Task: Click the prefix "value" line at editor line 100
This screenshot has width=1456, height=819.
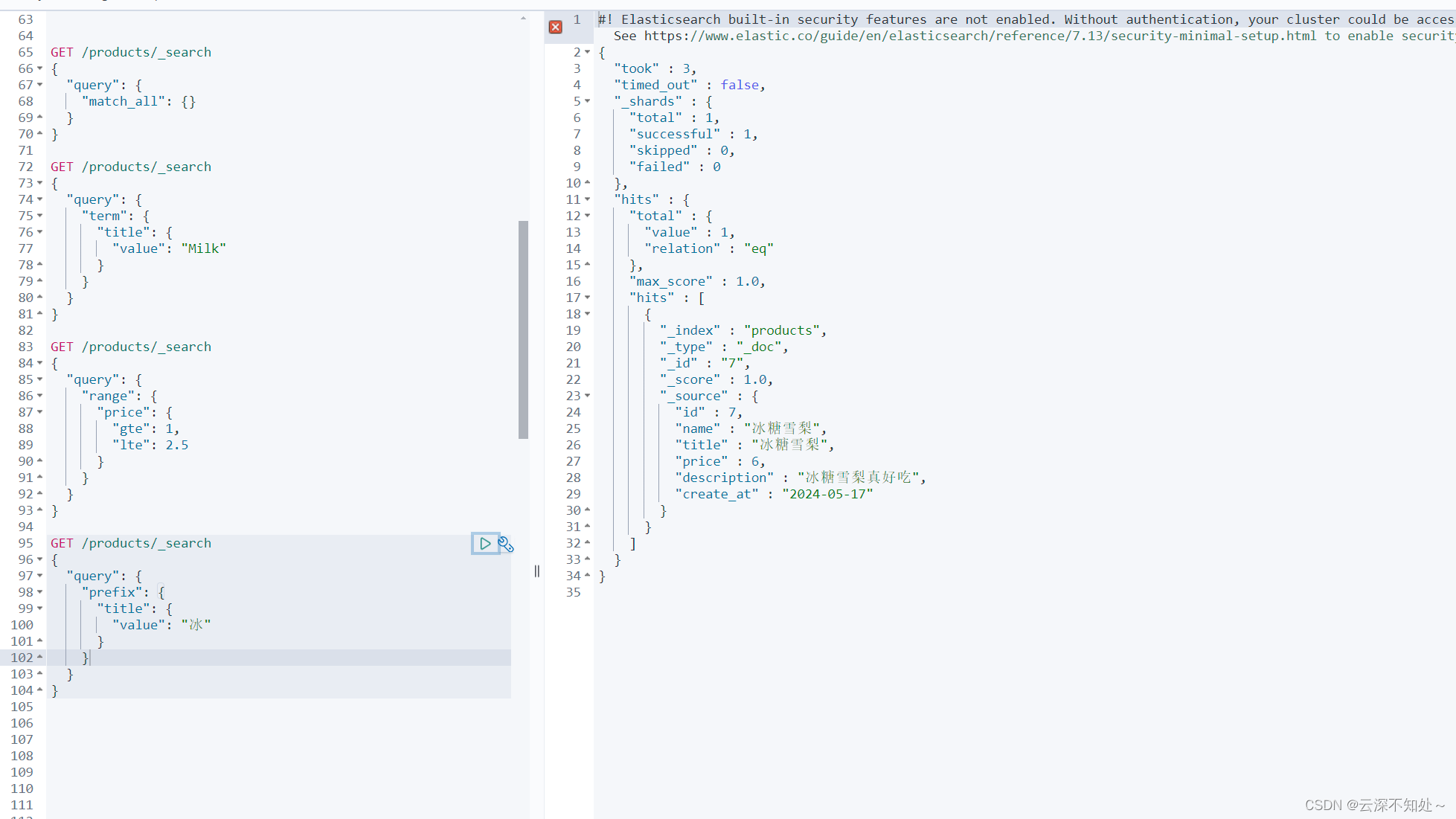Action: tap(161, 625)
